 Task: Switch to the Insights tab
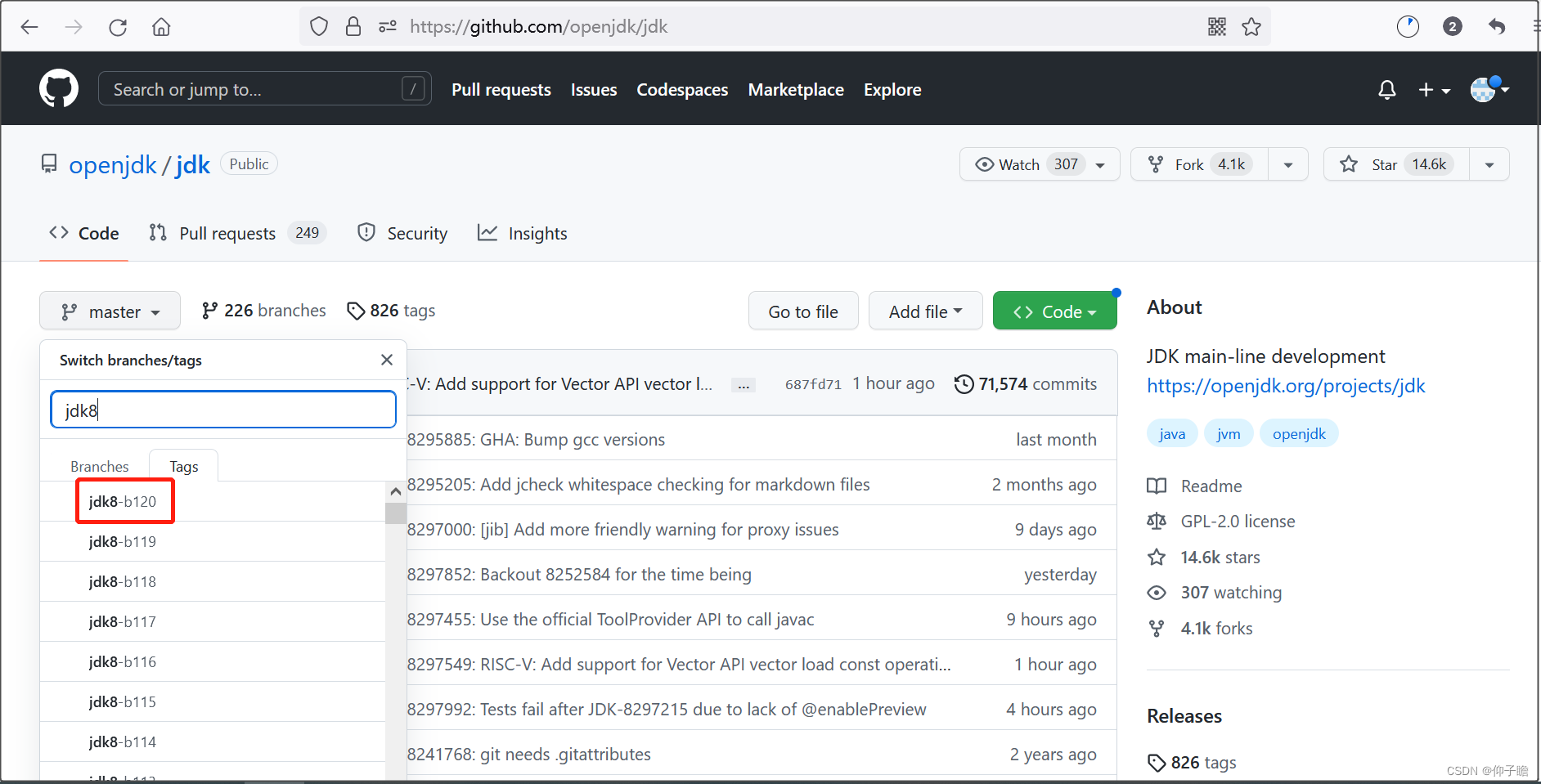click(x=523, y=233)
